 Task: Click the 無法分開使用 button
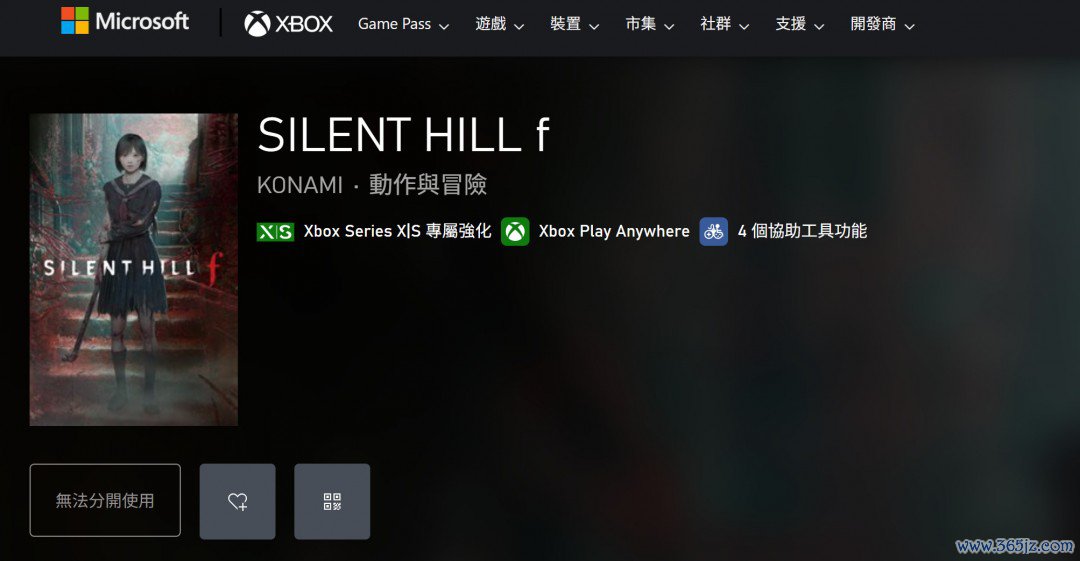point(105,500)
